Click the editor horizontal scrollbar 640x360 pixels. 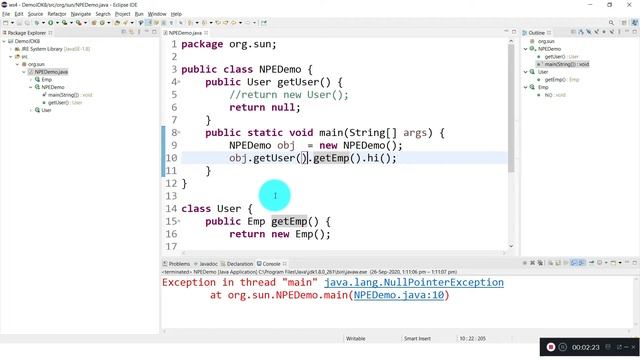(x=343, y=253)
